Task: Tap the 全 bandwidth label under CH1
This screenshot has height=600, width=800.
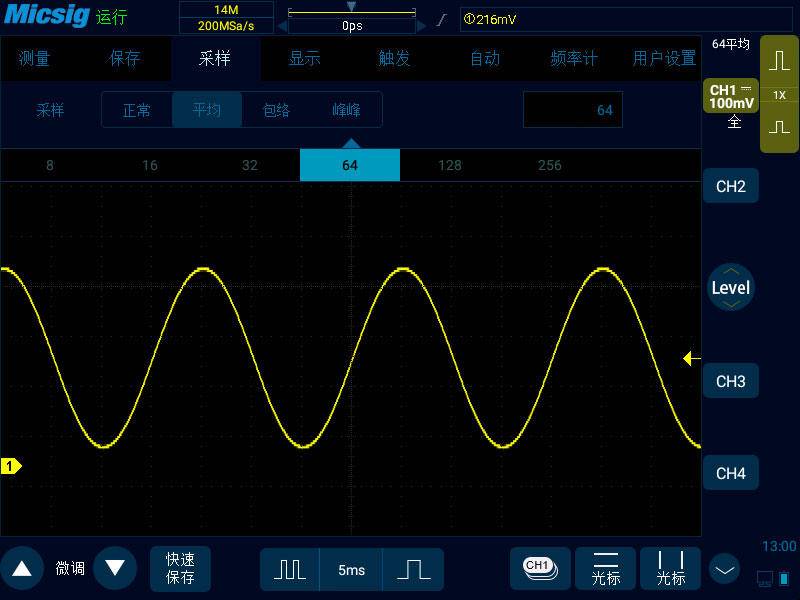Action: (x=734, y=121)
